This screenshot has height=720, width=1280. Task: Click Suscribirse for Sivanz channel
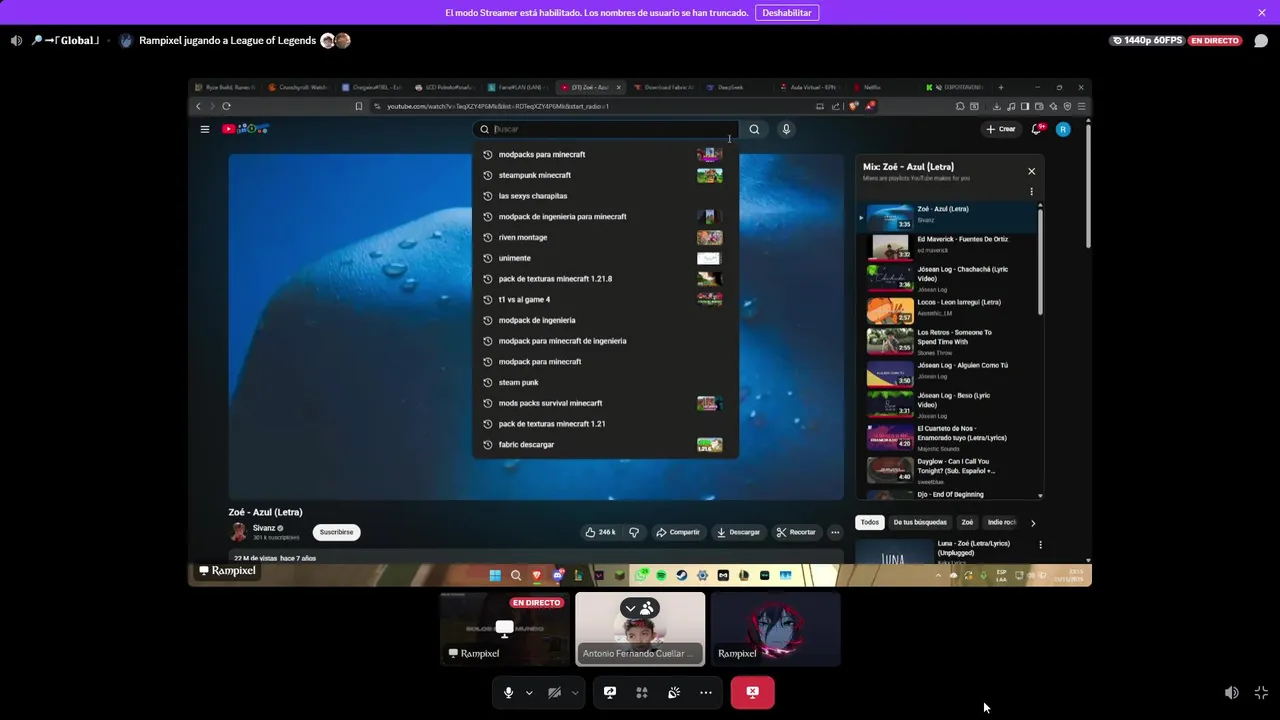[x=336, y=532]
